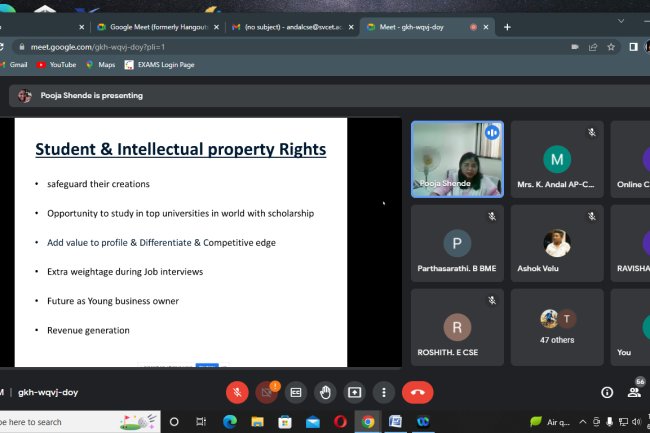Click the volume speaker tray icon
The width and height of the screenshot is (650, 433).
pos(637,422)
